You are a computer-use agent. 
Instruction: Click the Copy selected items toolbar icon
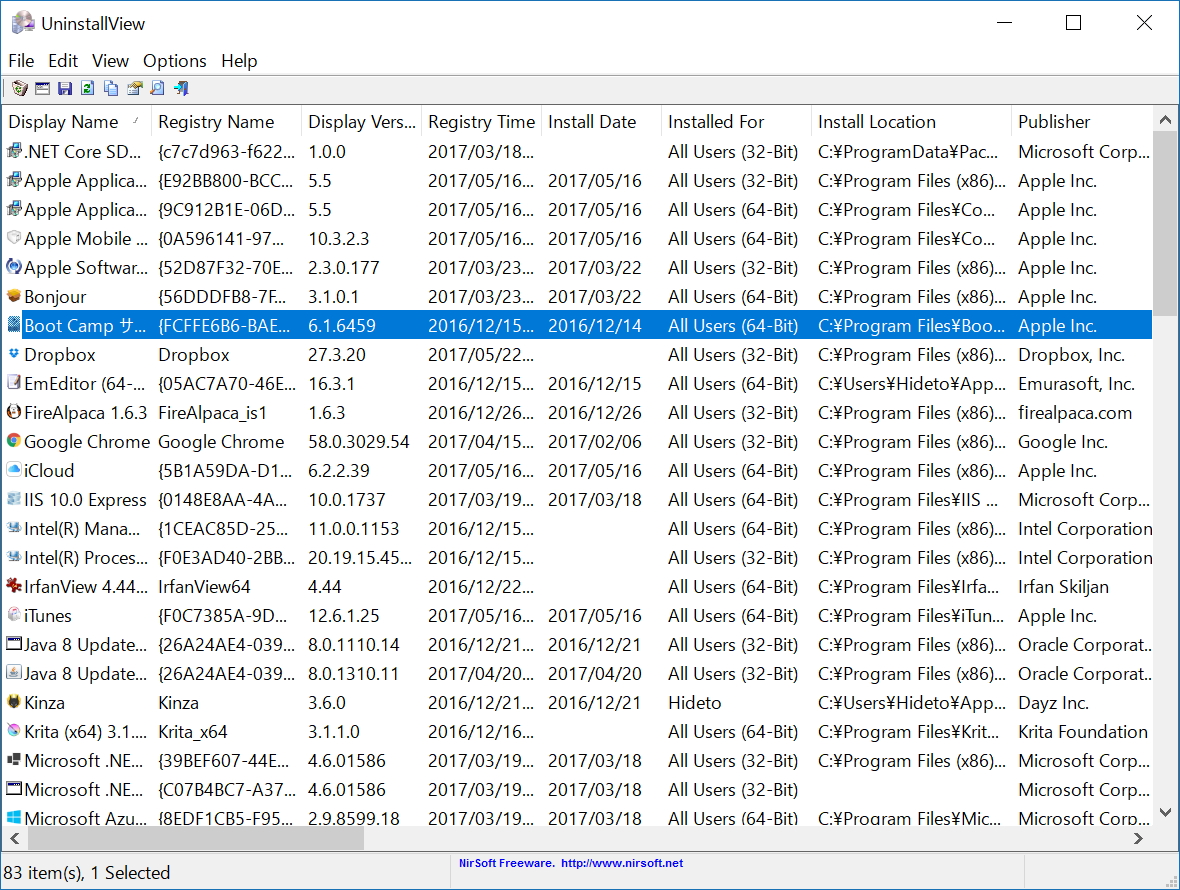[x=111, y=89]
